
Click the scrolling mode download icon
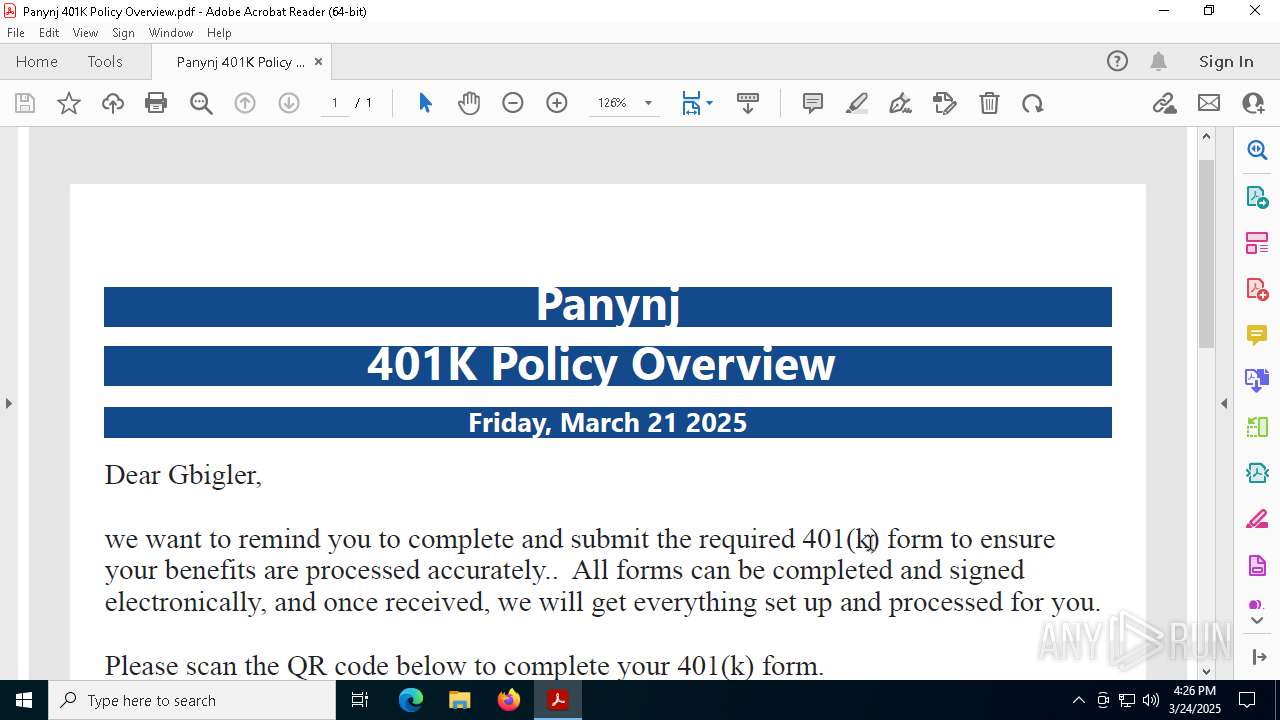747,103
